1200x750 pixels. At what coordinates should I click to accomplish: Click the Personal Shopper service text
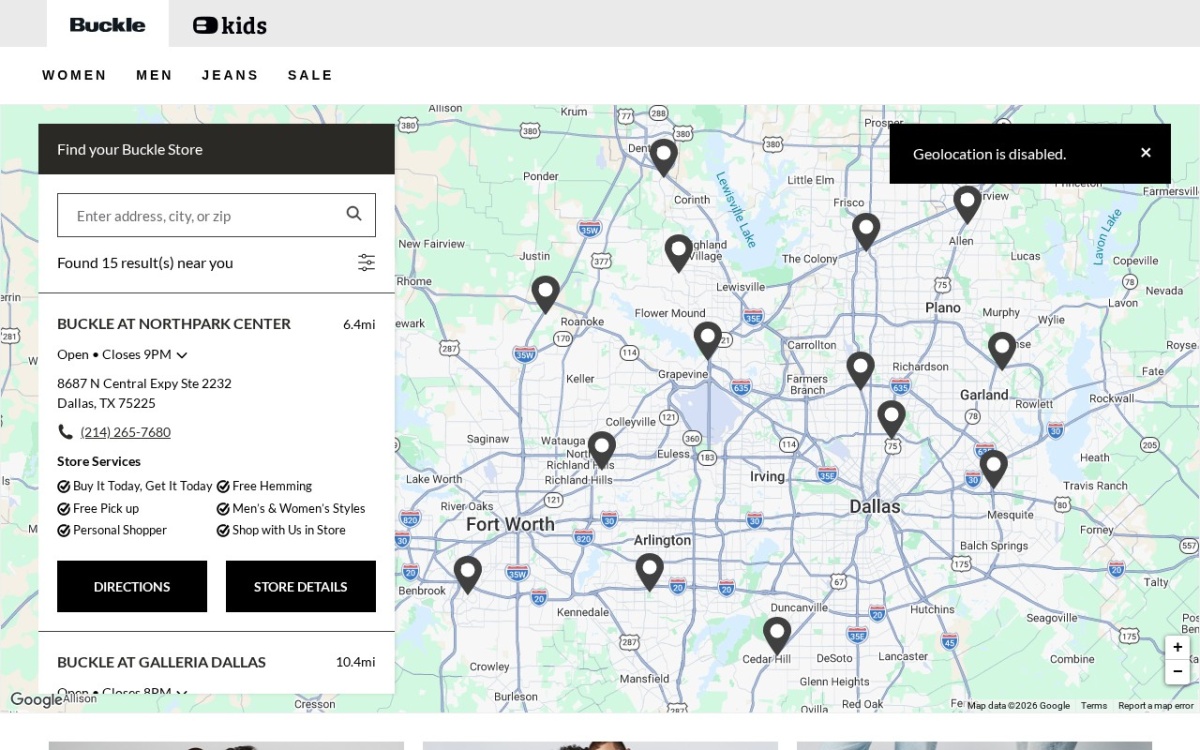pos(120,530)
